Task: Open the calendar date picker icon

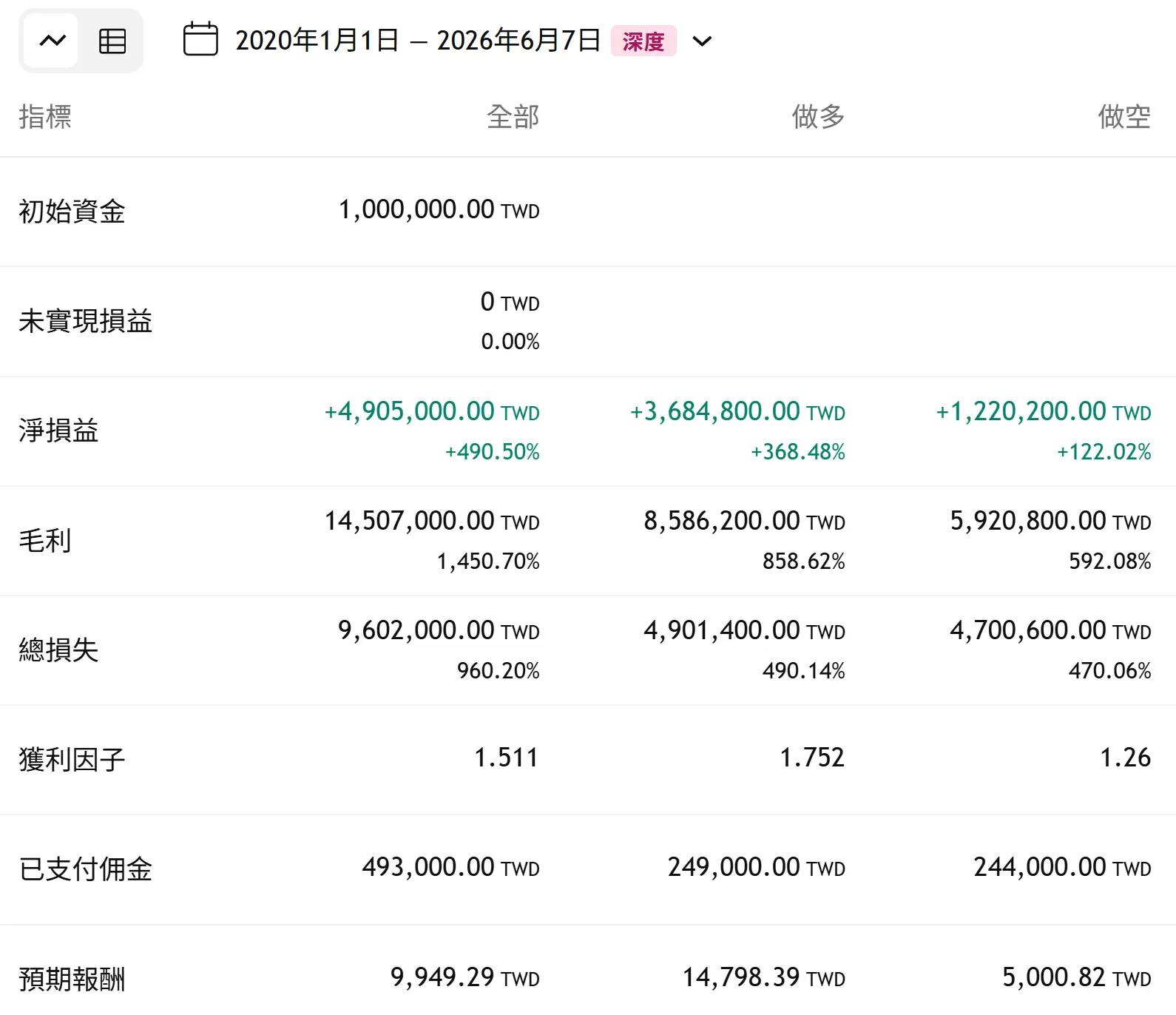Action: 200,39
